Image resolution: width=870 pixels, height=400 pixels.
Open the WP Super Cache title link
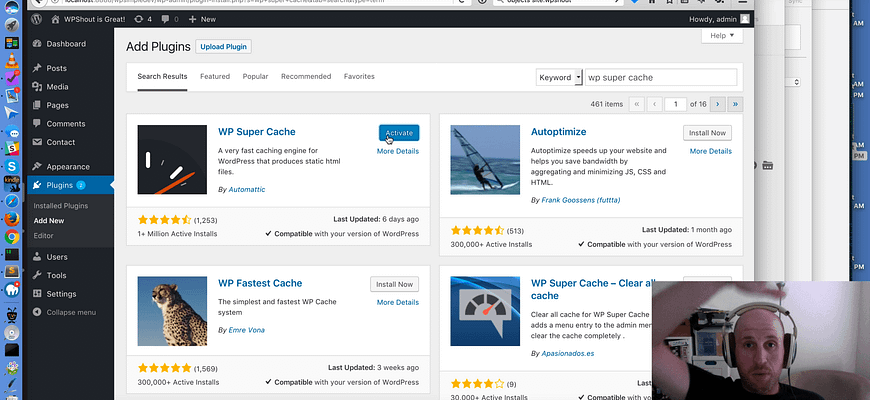pos(257,132)
